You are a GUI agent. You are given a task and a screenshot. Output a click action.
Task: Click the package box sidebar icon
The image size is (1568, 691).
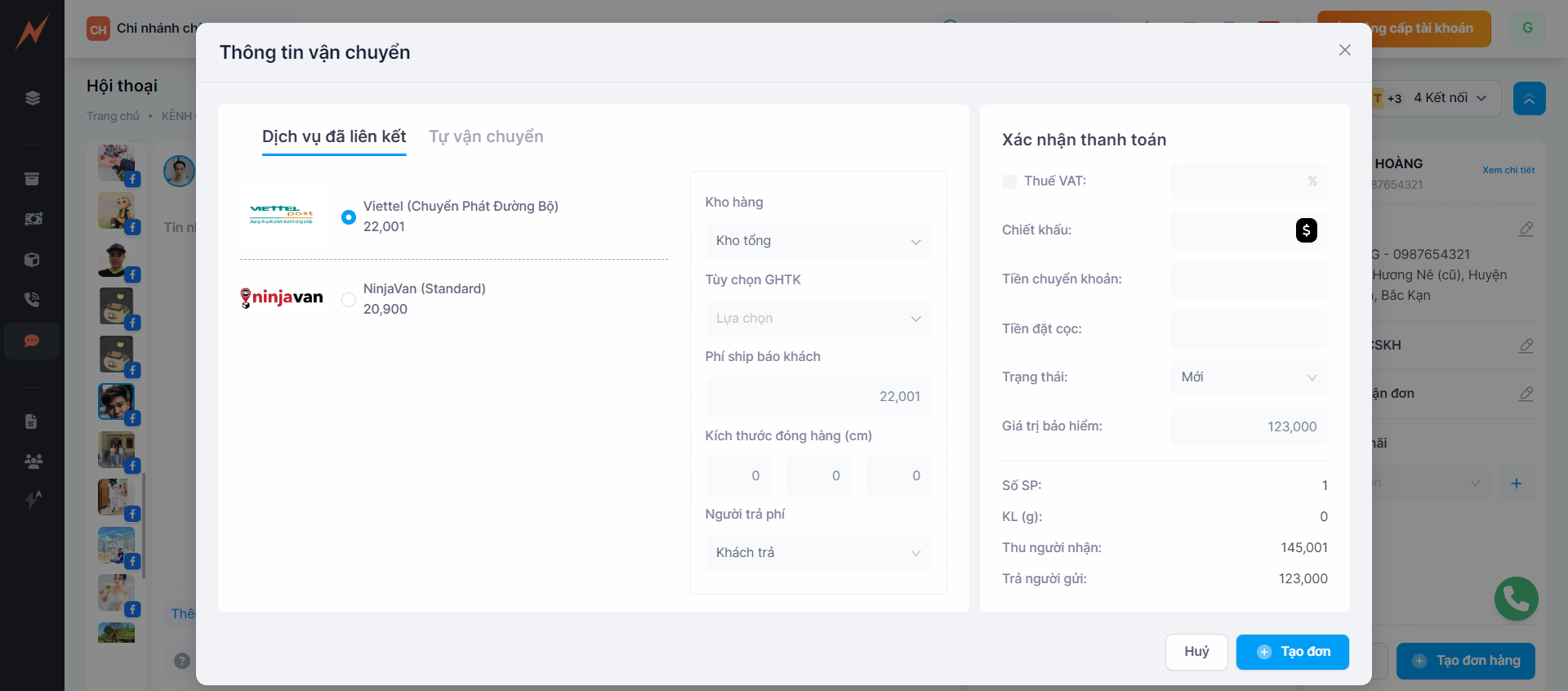[x=32, y=260]
